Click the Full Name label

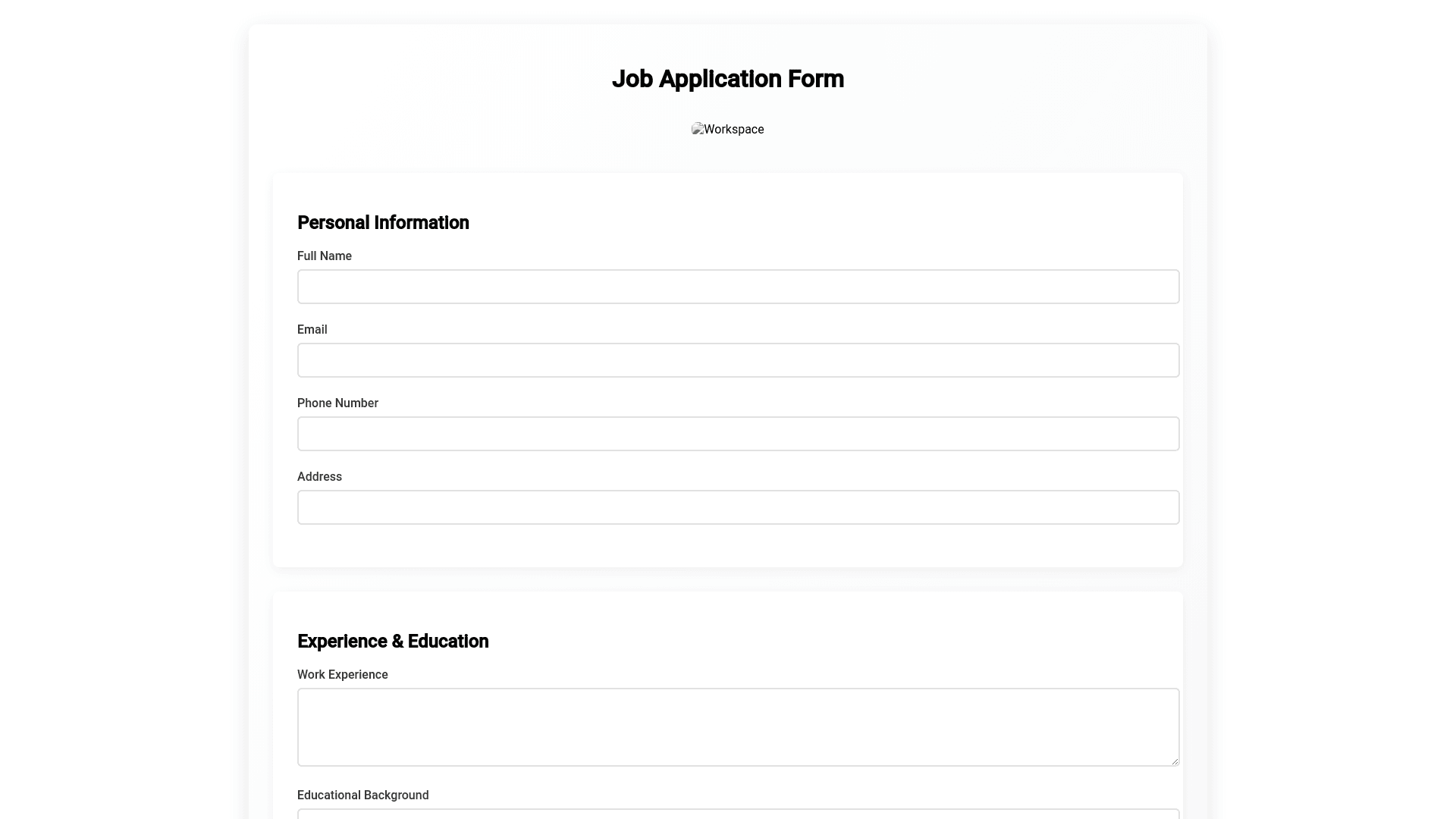point(325,256)
